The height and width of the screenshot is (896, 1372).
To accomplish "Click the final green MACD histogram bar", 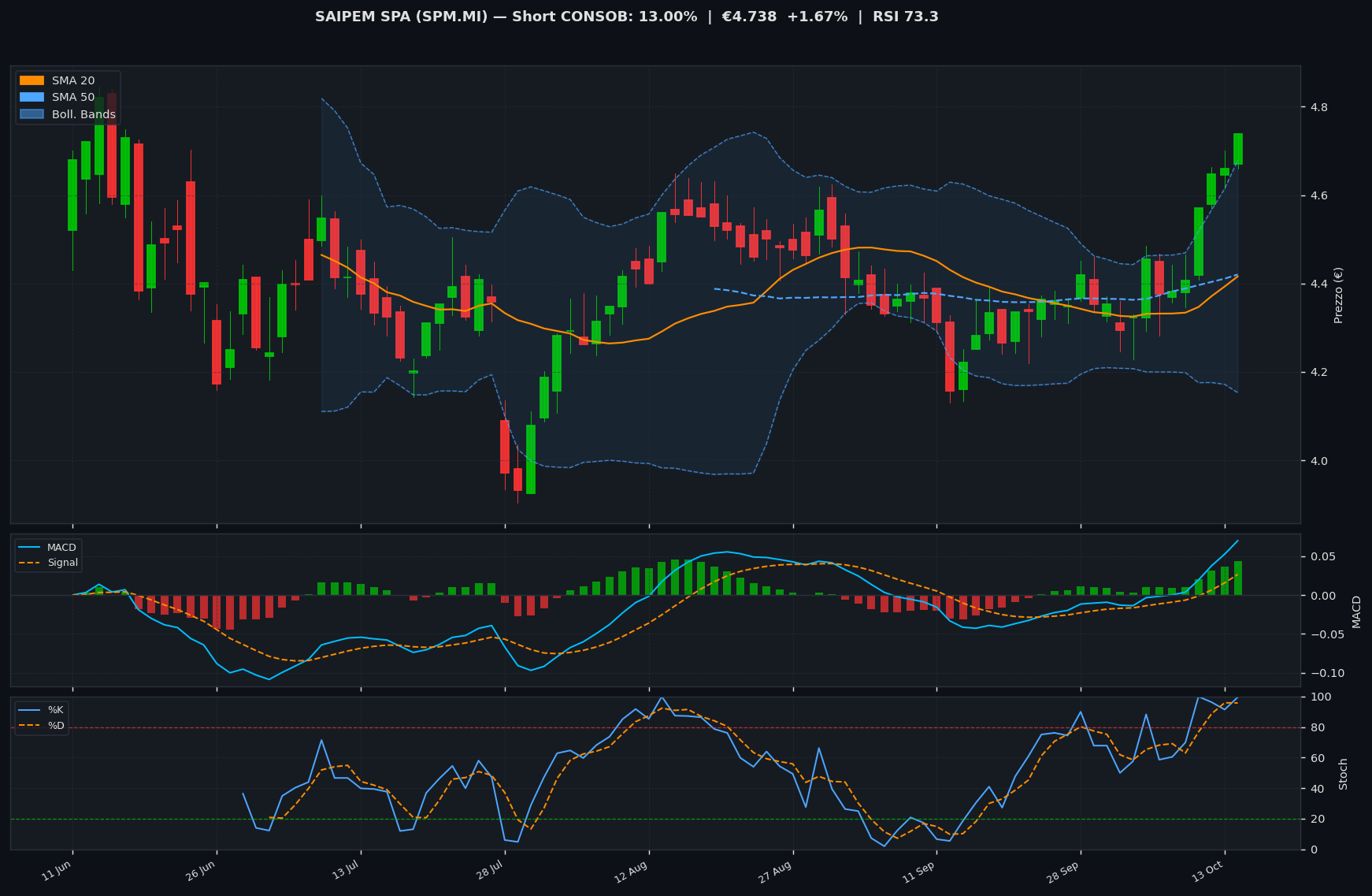I will pyautogui.click(x=1238, y=578).
